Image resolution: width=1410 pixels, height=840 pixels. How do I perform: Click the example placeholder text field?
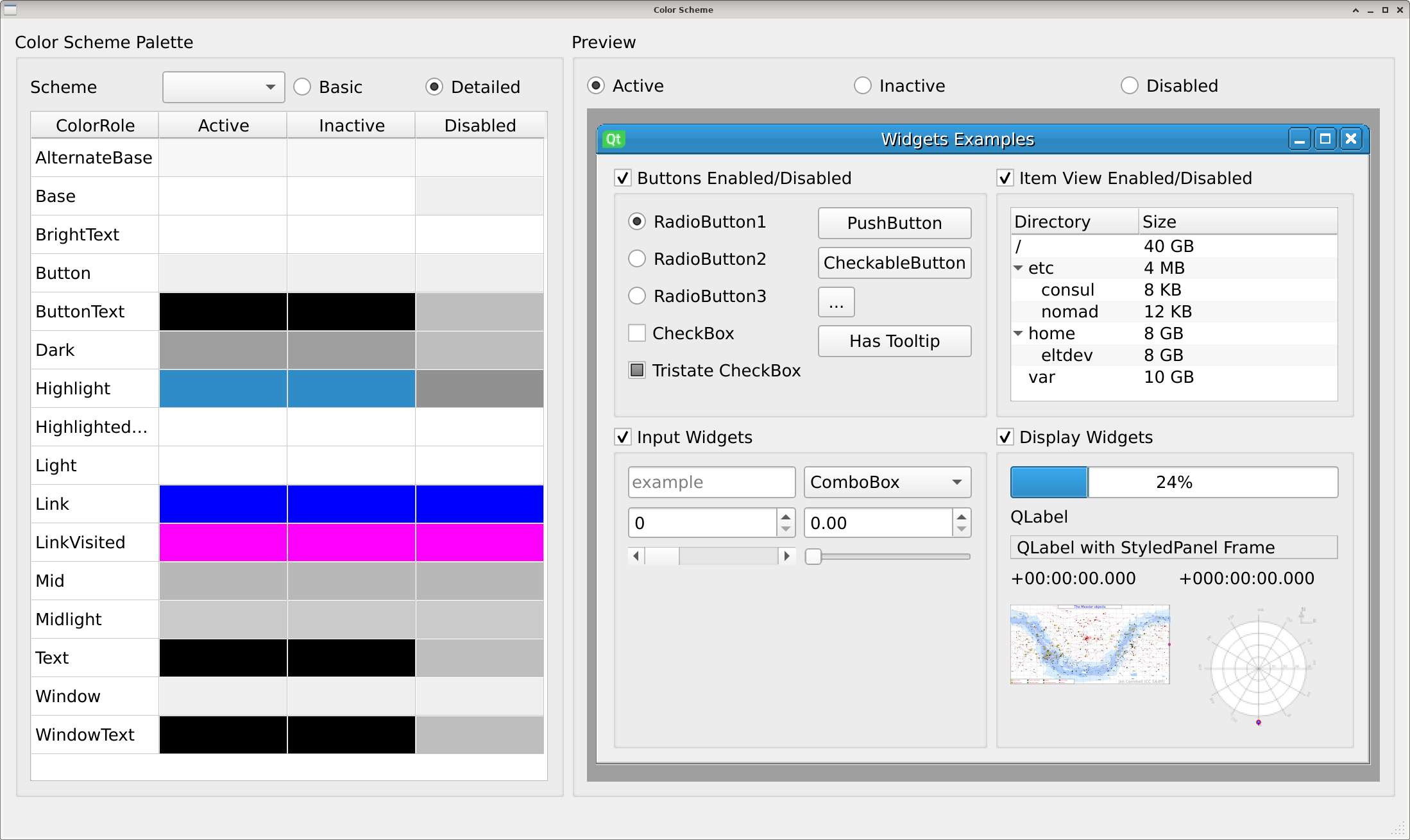(711, 482)
